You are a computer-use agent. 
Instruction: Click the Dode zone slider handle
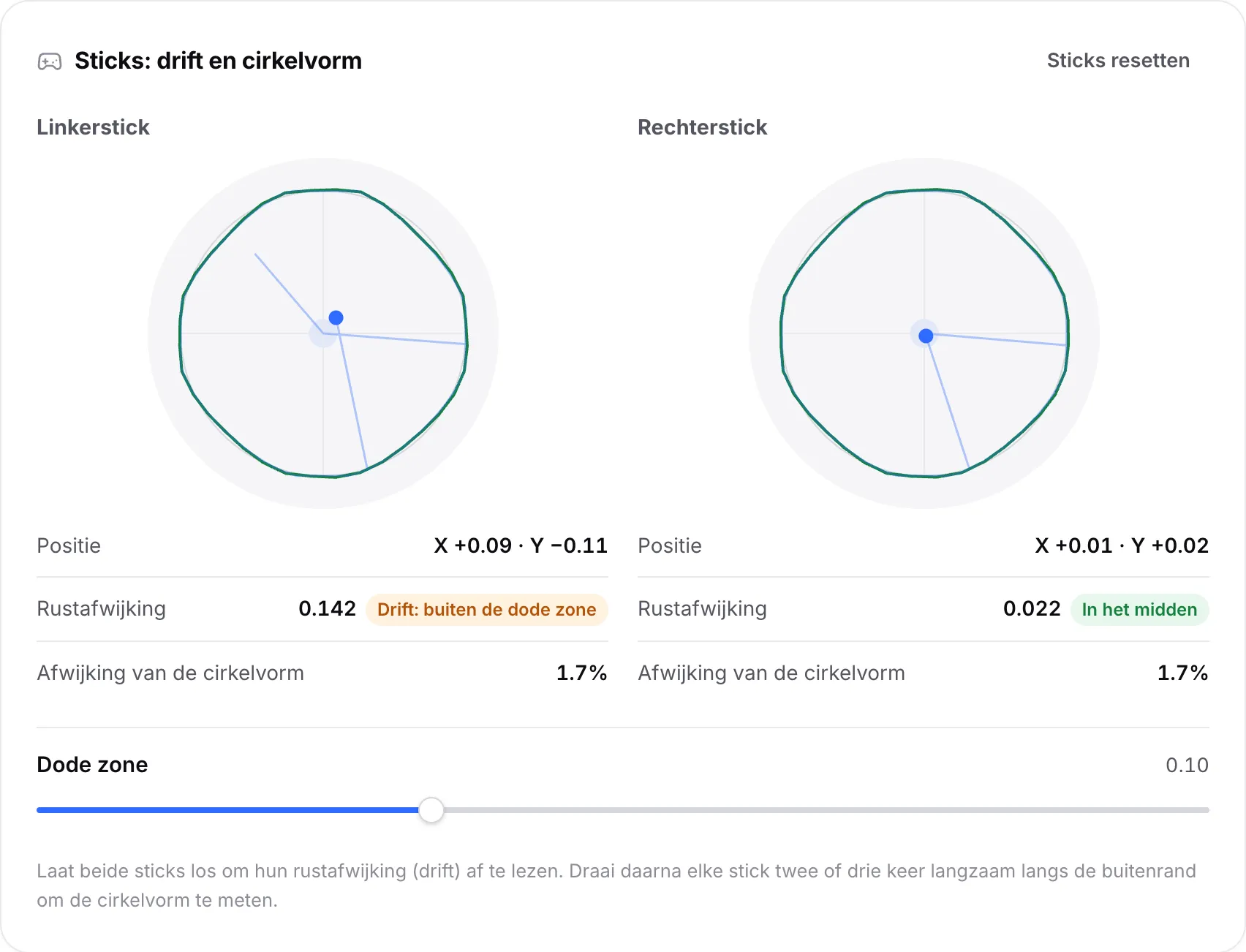pos(431,810)
